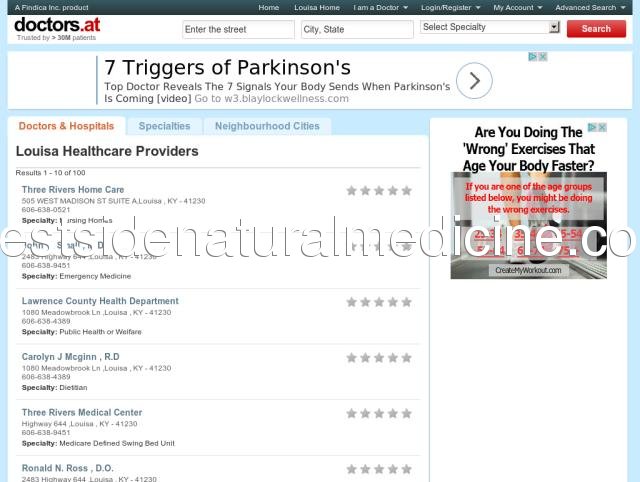Image resolution: width=640 pixels, height=482 pixels.
Task: Rate Three Rivers Medical Center five stars
Action: pos(407,413)
